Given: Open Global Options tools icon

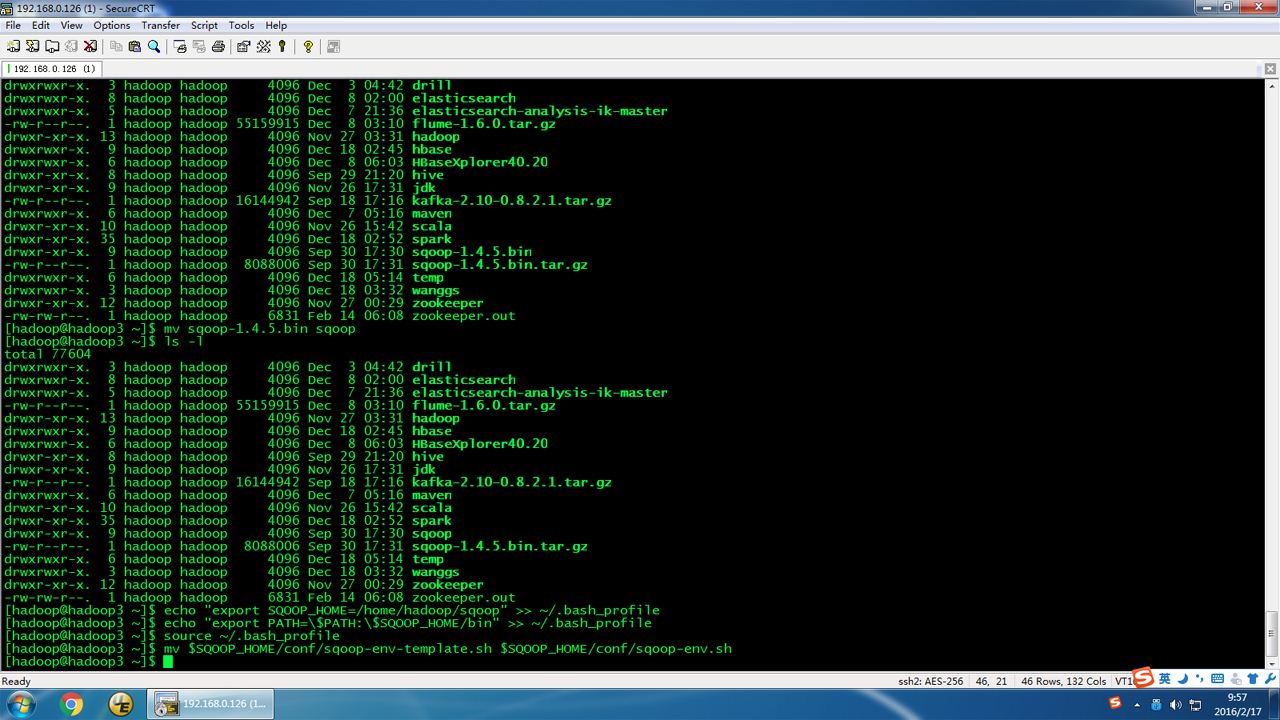Looking at the screenshot, I should (263, 46).
